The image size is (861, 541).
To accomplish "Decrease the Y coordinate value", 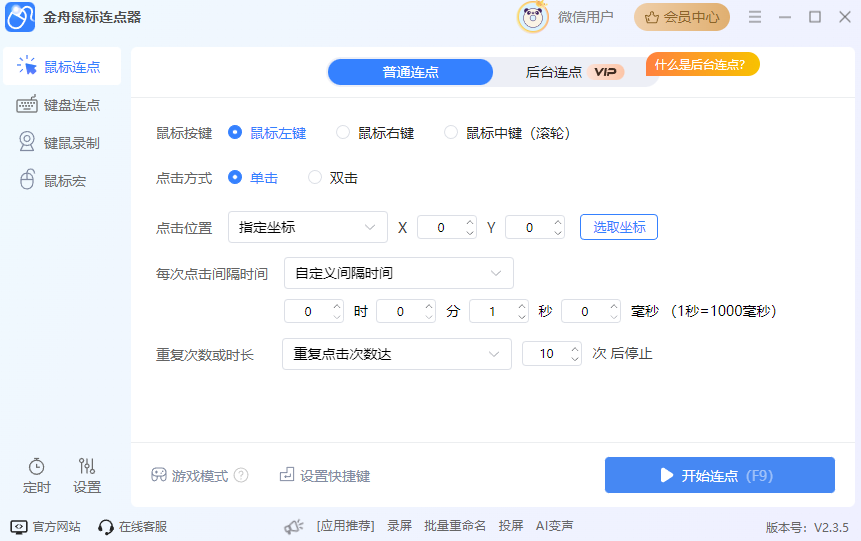I will point(558,233).
